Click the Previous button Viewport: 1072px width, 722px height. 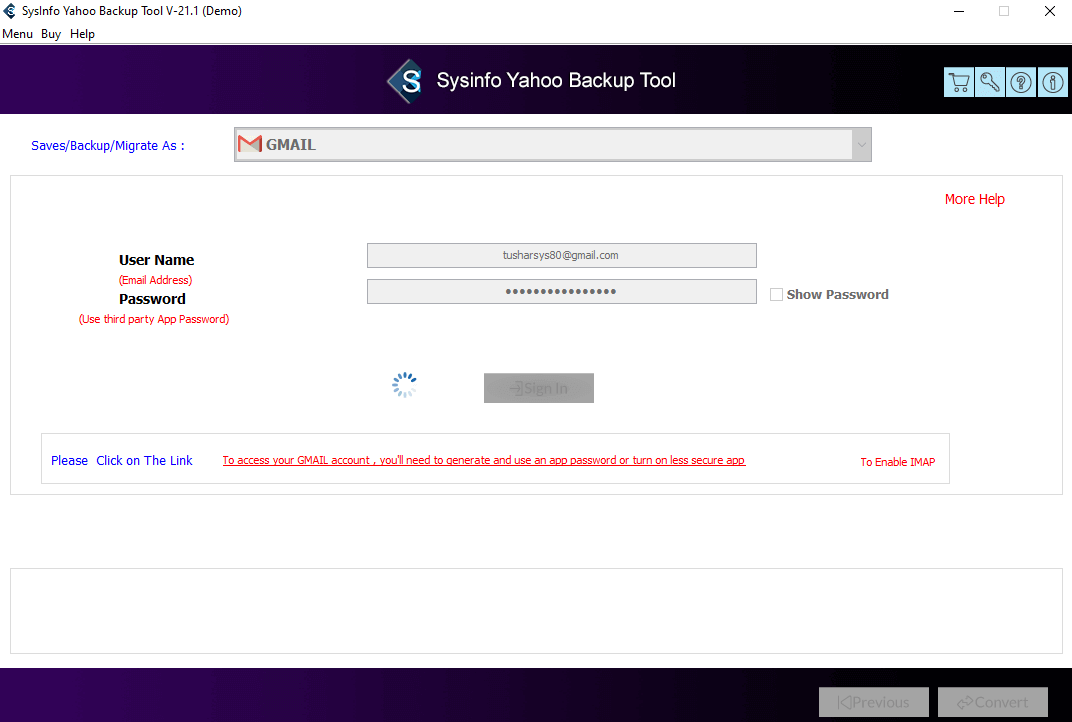pyautogui.click(x=874, y=702)
